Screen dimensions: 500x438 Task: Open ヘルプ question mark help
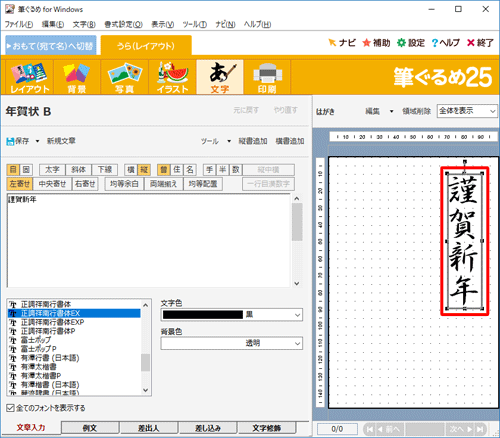click(445, 43)
